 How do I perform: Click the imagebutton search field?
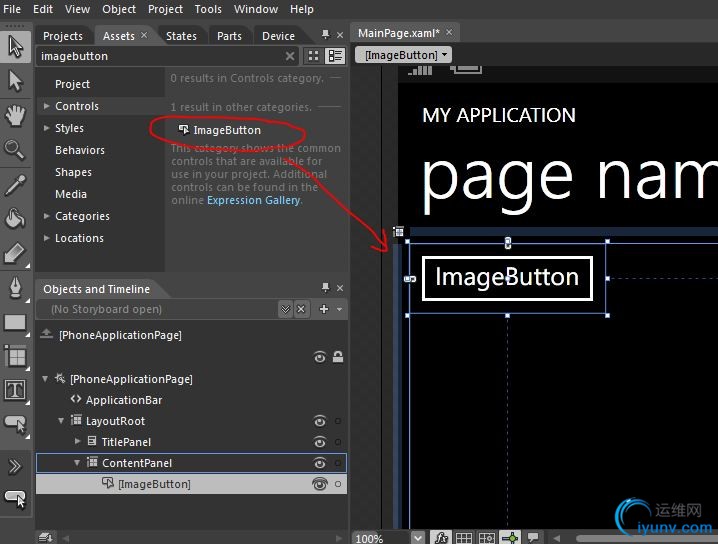160,57
